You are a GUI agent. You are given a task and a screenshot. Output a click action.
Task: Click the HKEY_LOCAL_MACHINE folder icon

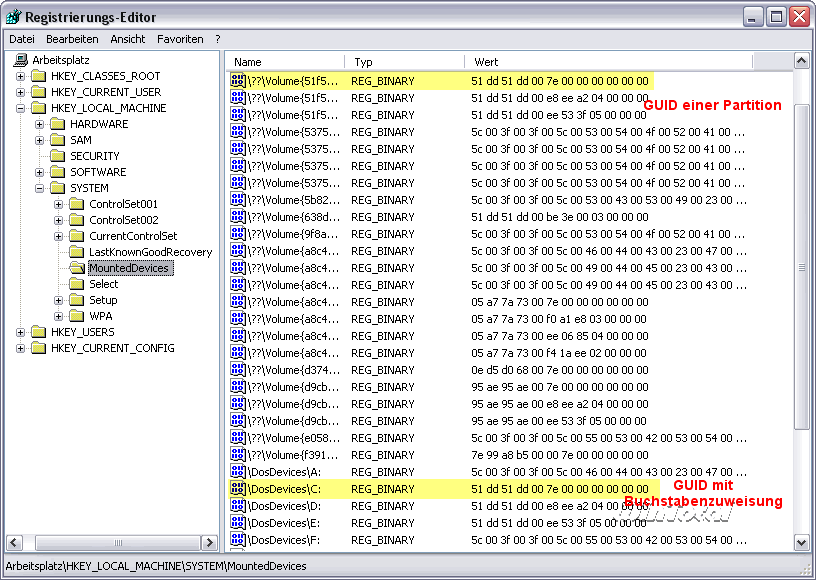pos(39,108)
